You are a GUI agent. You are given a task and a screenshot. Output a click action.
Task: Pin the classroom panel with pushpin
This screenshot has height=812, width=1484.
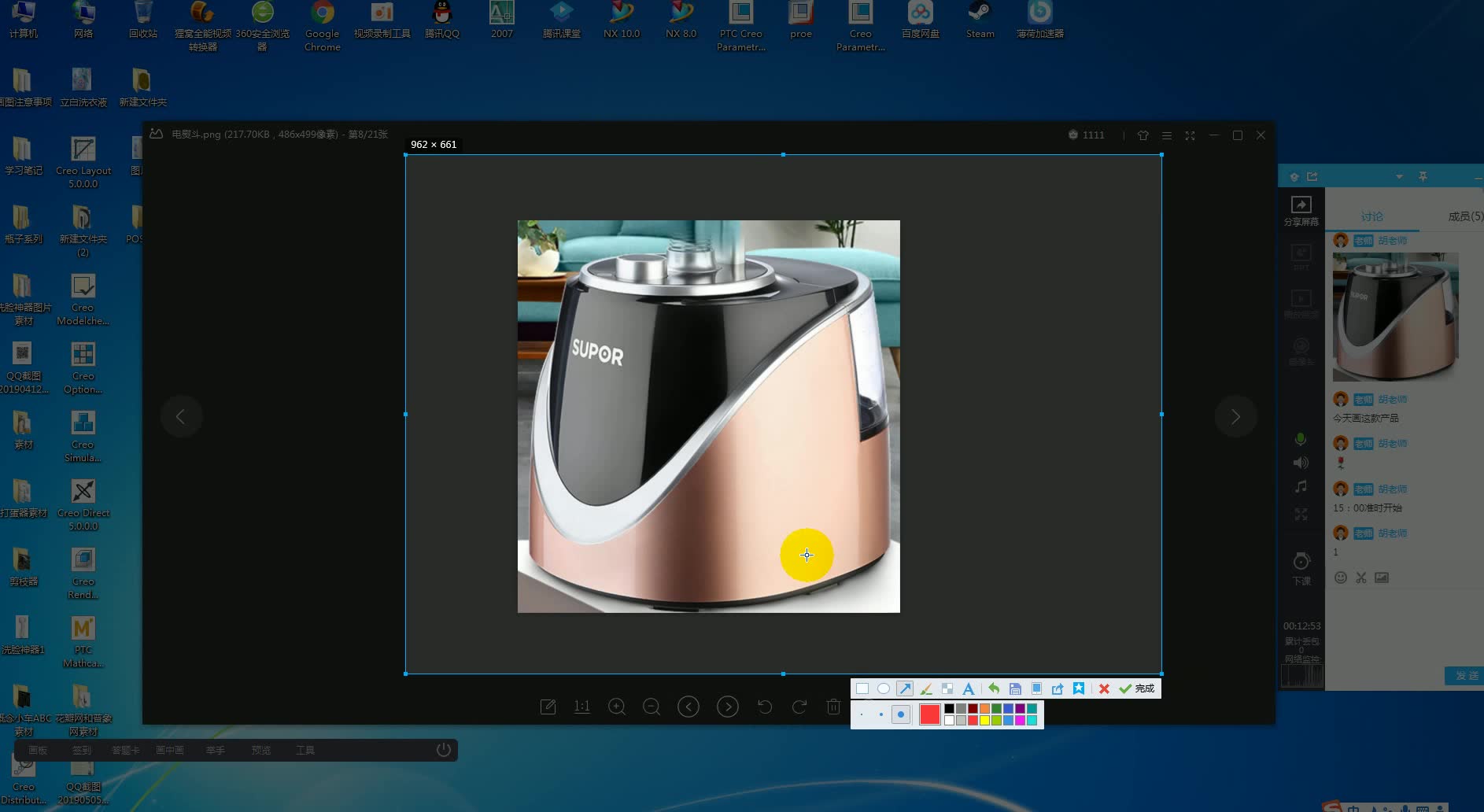pos(1423,177)
